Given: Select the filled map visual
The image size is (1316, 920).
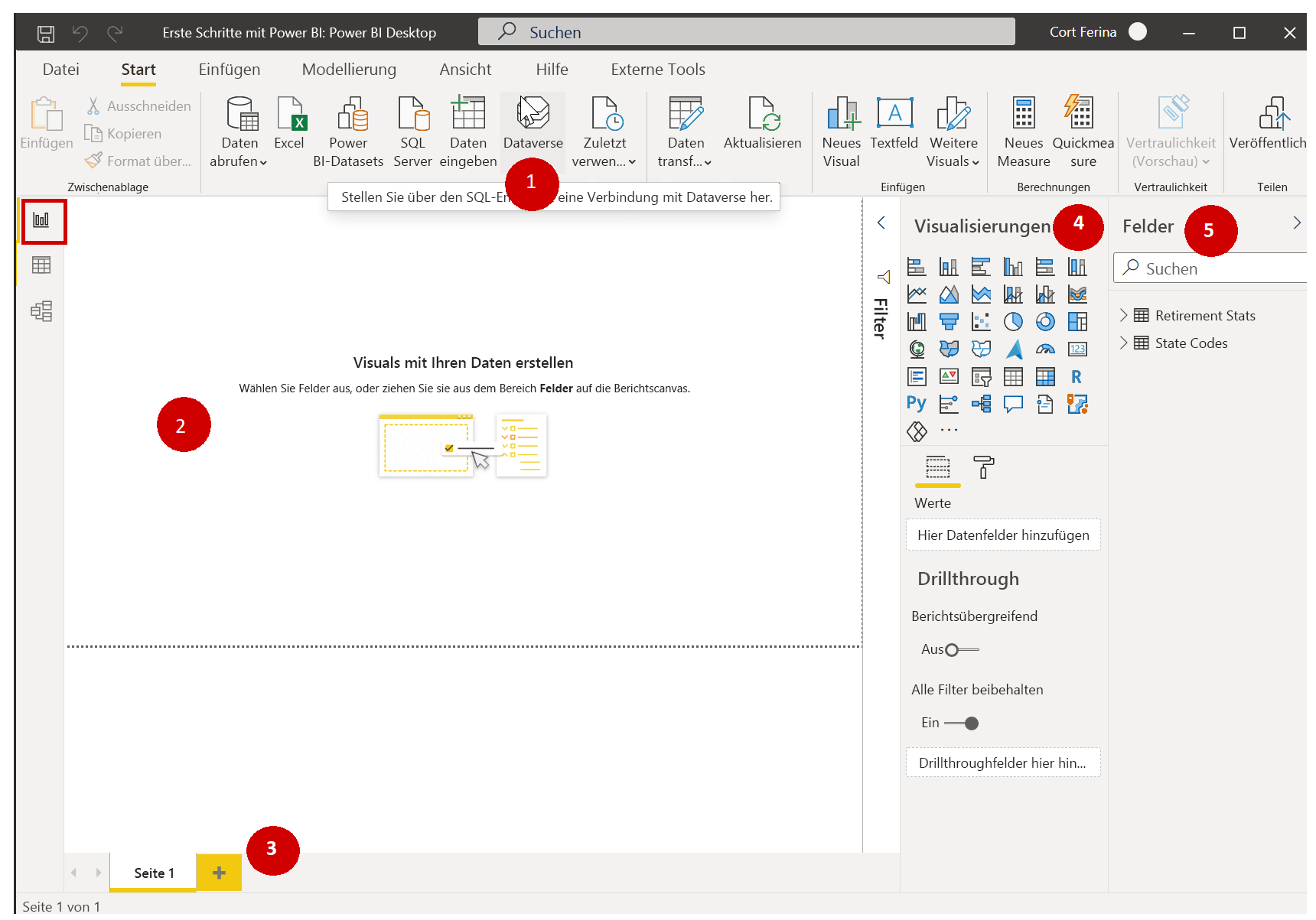Looking at the screenshot, I should [x=949, y=349].
